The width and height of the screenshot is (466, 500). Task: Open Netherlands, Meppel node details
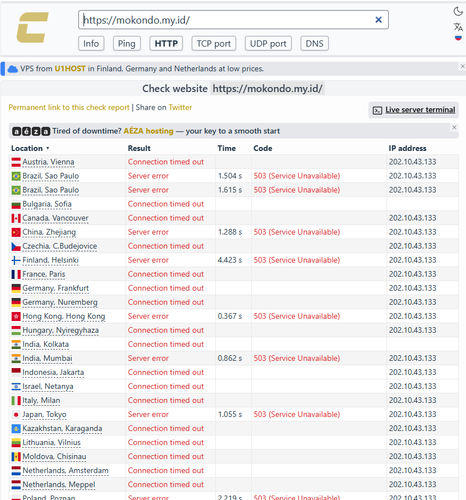pyautogui.click(x=59, y=485)
